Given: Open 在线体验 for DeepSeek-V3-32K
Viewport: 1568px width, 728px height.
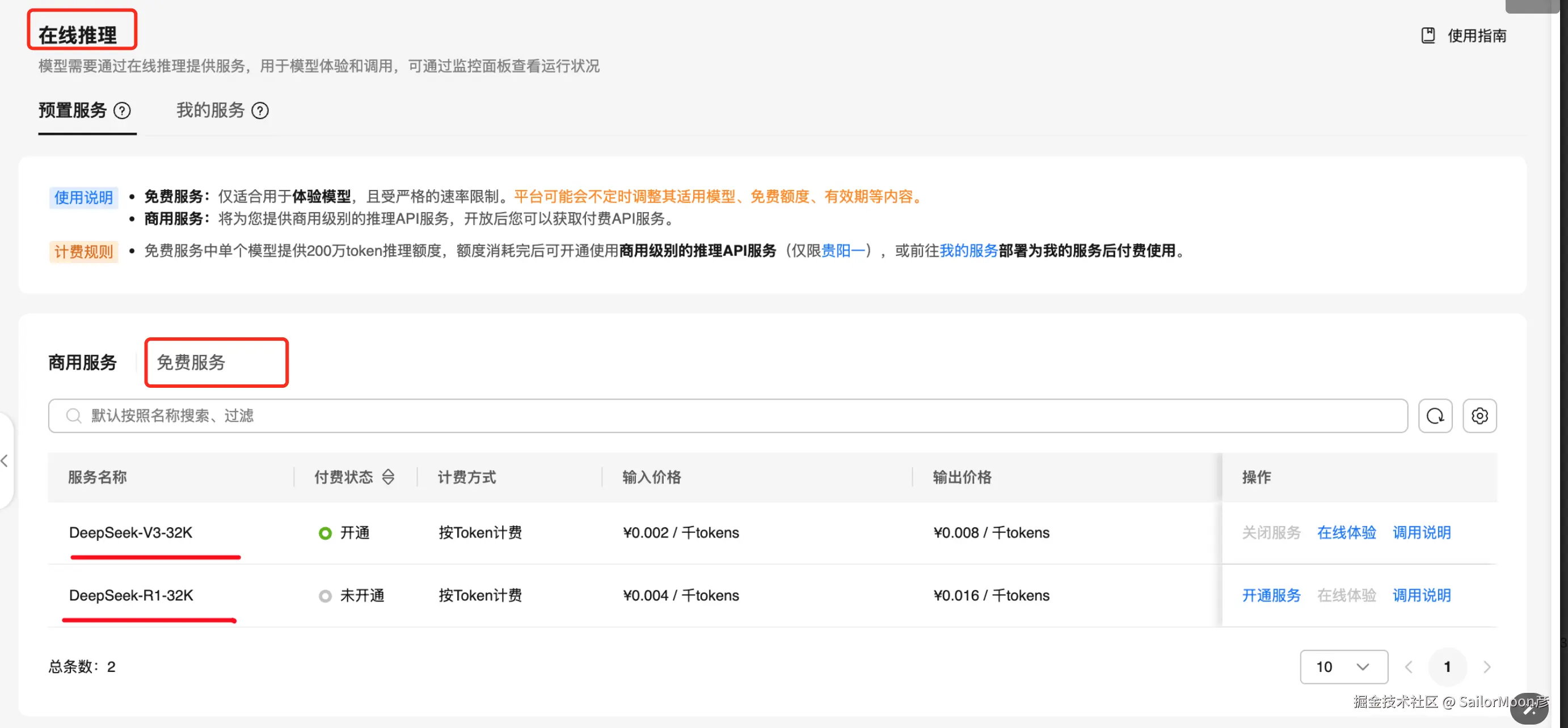Looking at the screenshot, I should (1346, 533).
